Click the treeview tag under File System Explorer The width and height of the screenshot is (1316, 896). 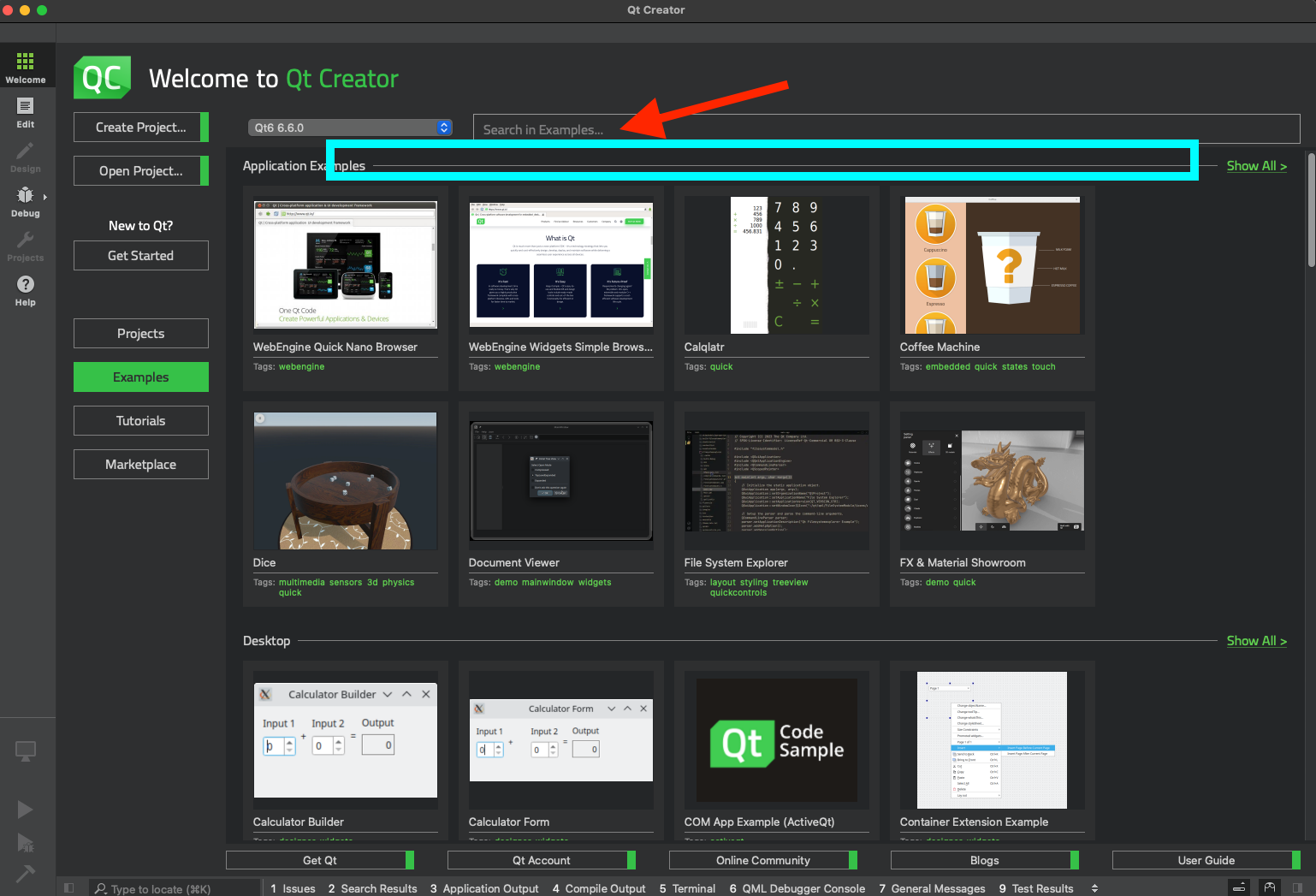790,582
